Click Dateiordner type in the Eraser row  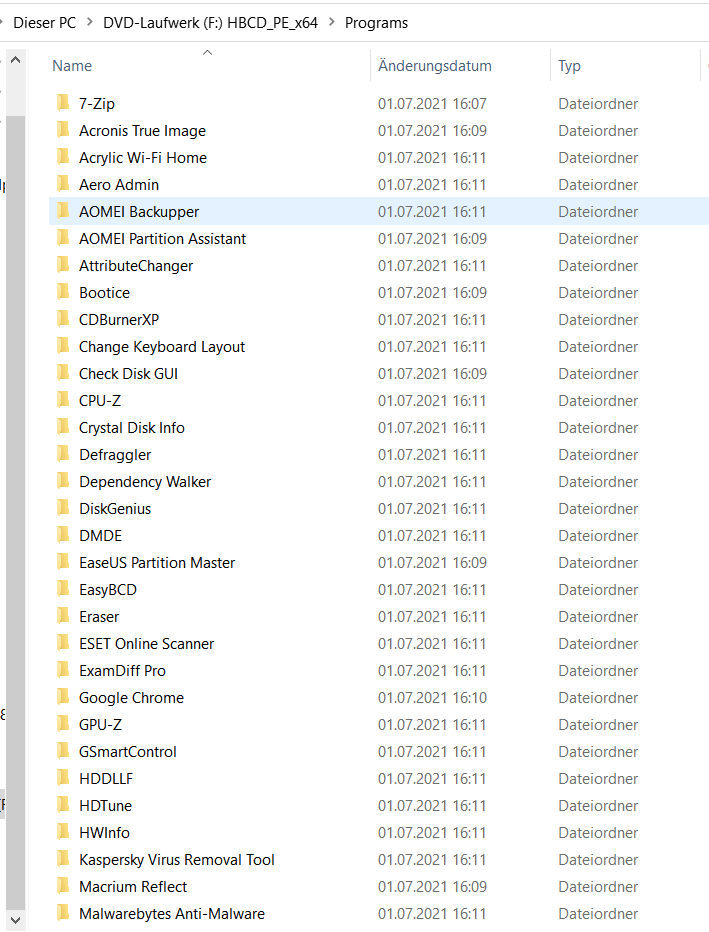tap(598, 616)
